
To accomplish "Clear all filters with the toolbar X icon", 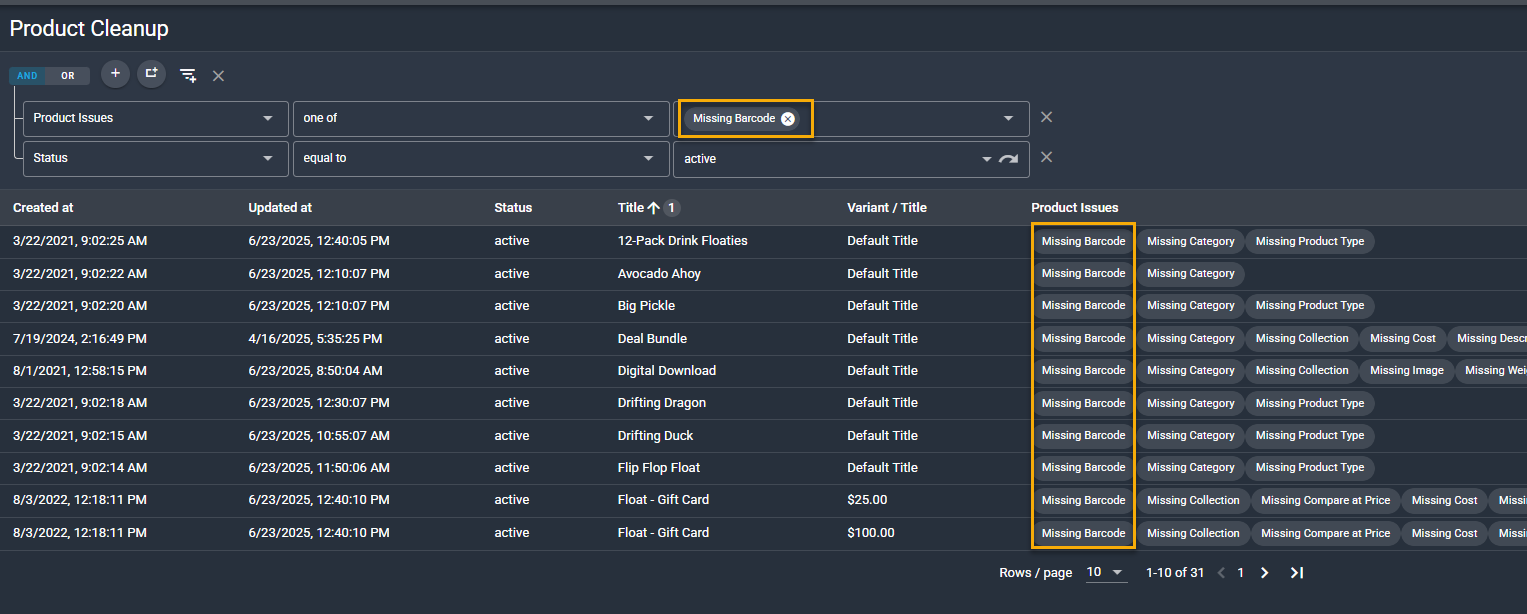I will click(218, 76).
